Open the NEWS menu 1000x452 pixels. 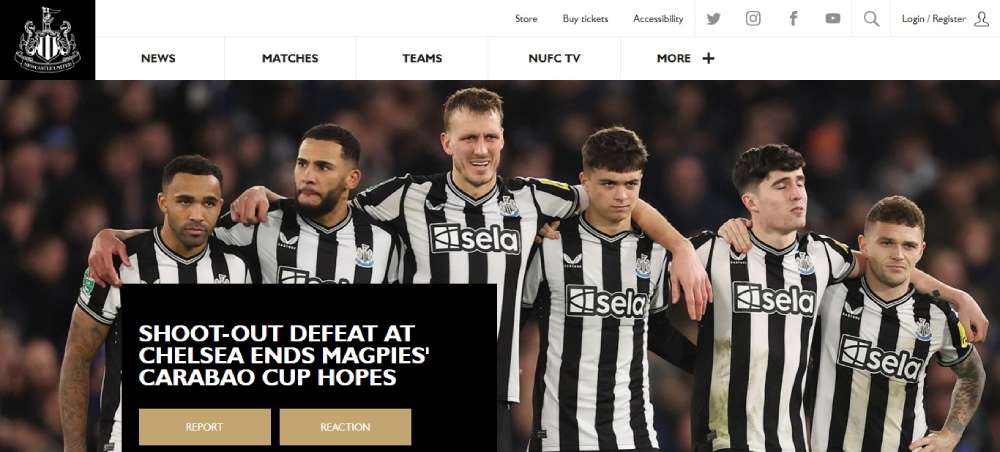pyautogui.click(x=158, y=58)
